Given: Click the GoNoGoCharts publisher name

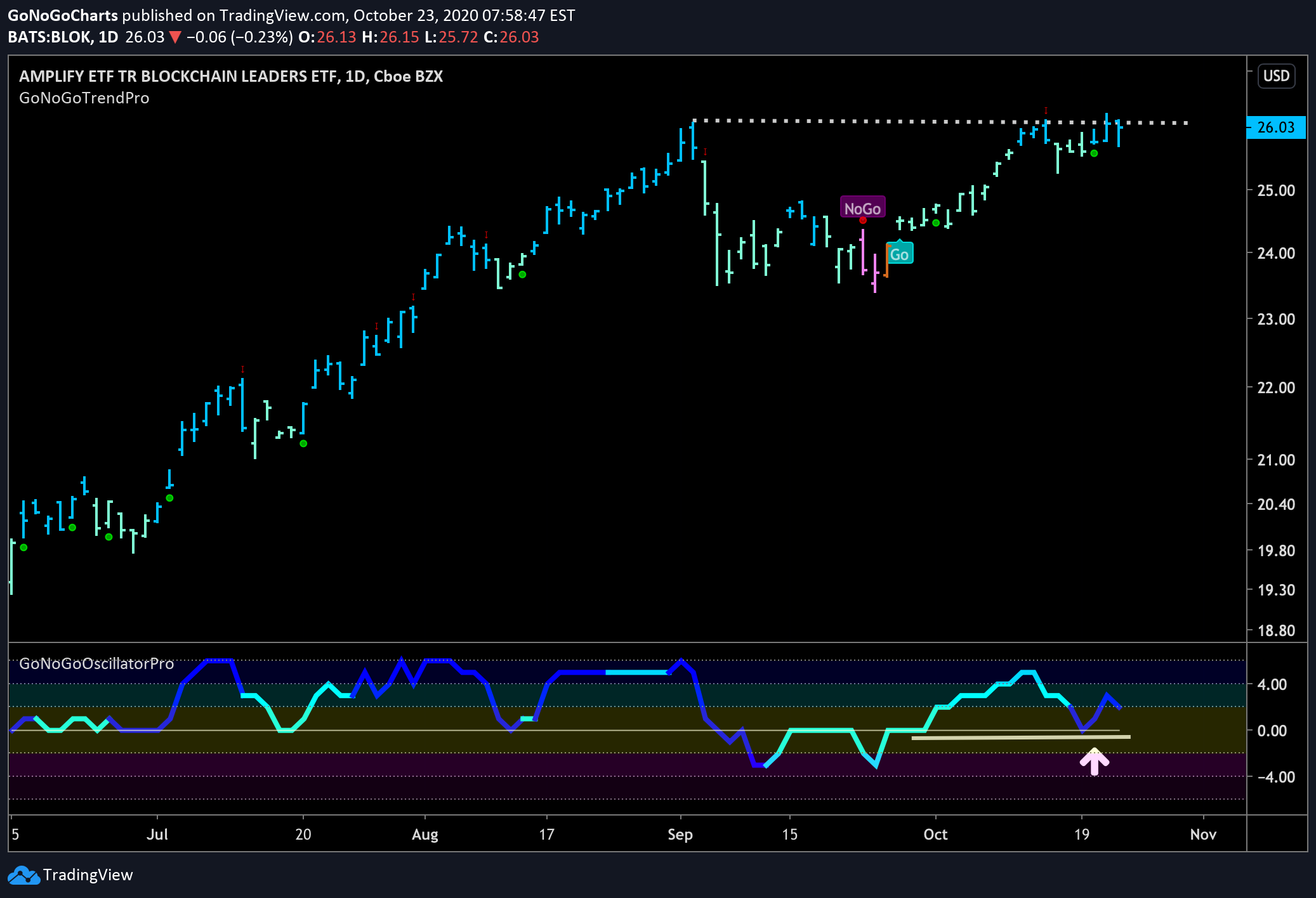Looking at the screenshot, I should point(63,16).
